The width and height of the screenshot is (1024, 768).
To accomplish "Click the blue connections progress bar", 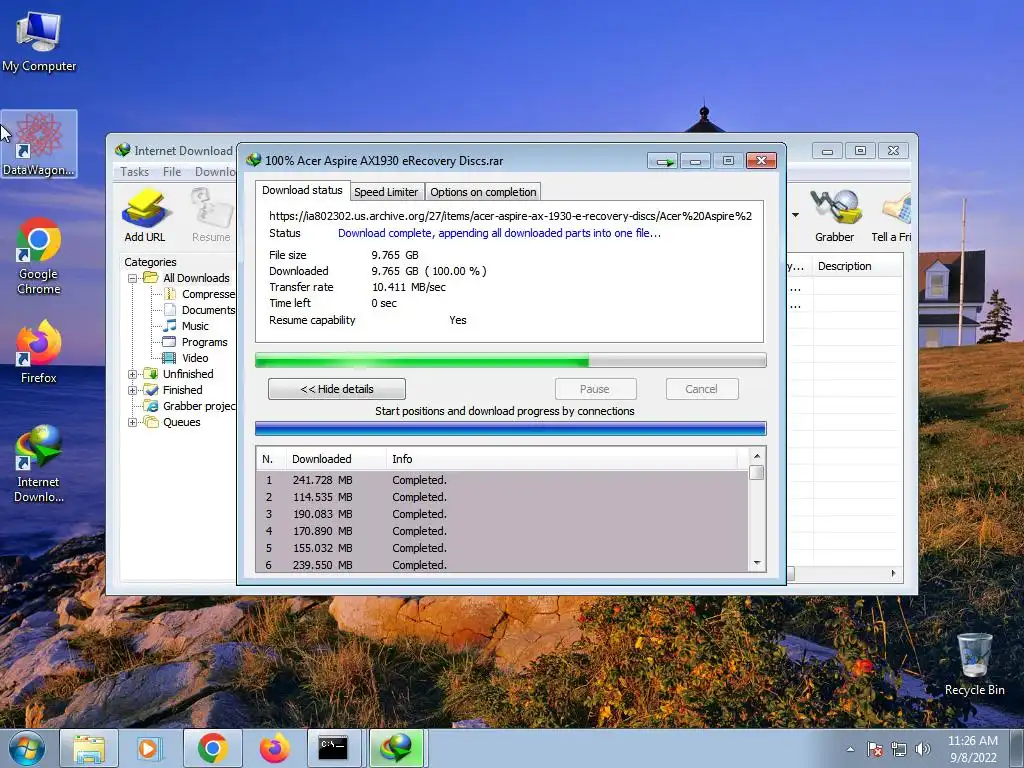I will (x=511, y=429).
